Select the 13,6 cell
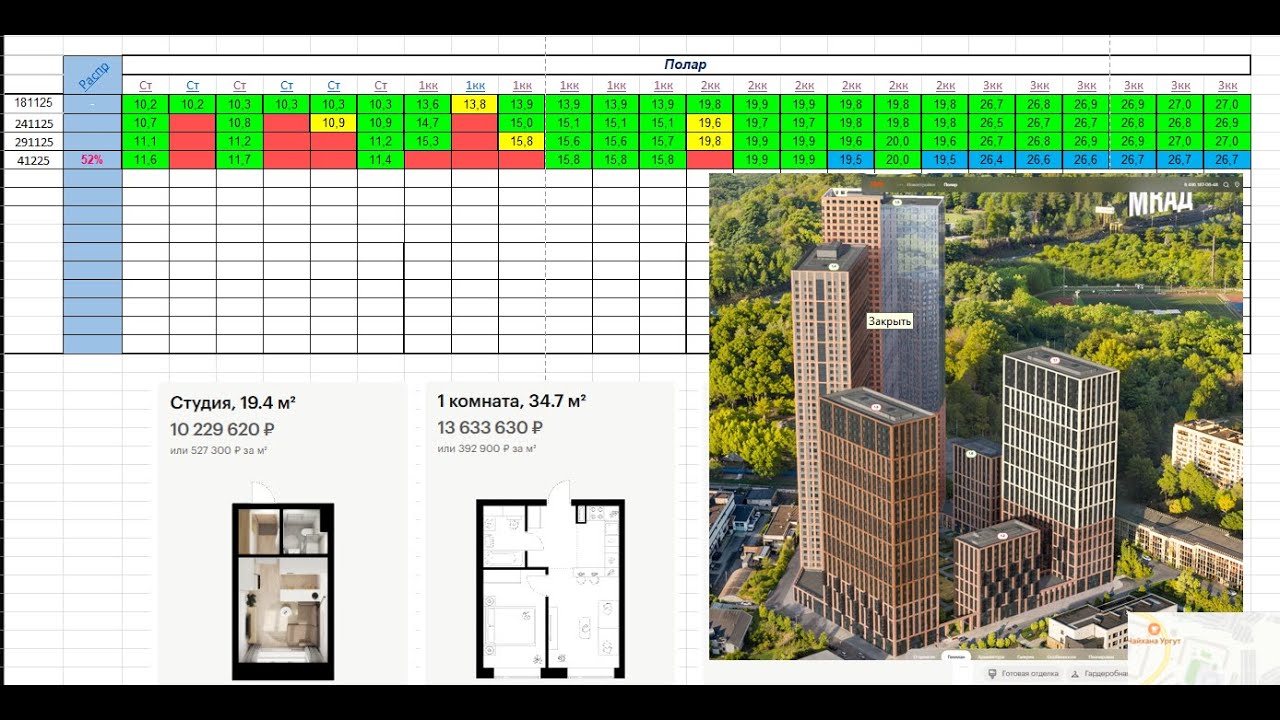Viewport: 1280px width, 720px height. coord(428,104)
